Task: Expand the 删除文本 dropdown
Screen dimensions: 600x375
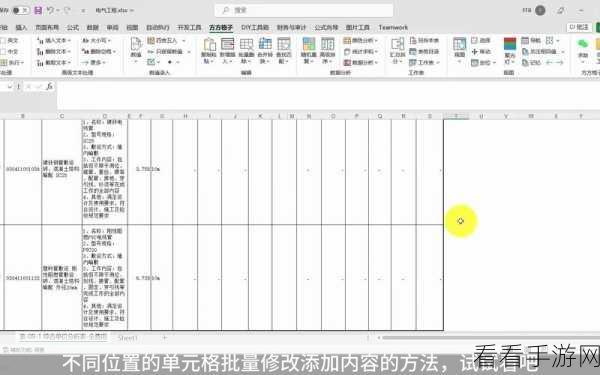Action: pyautogui.click(x=54, y=51)
